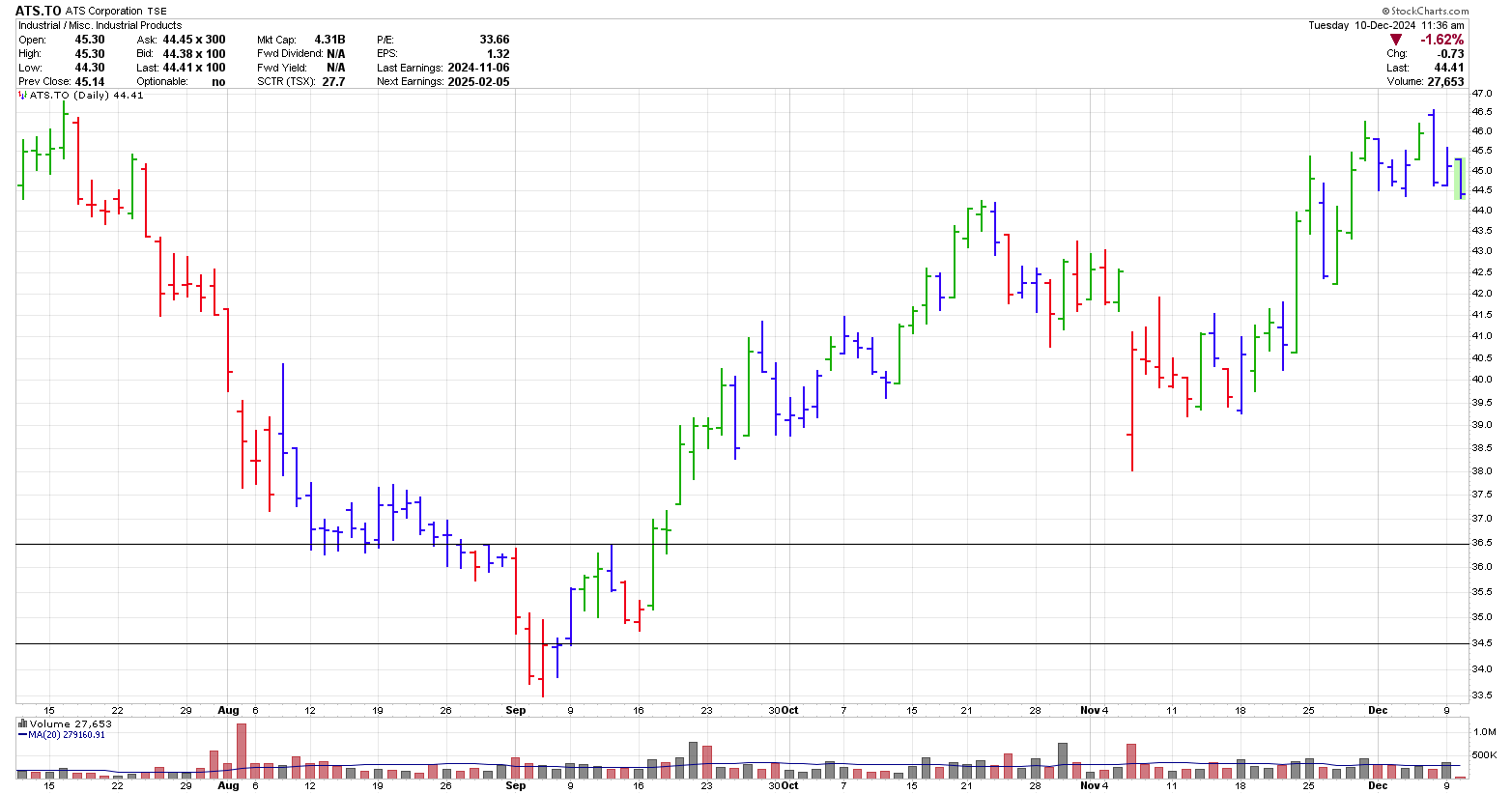Click the price bar marker beside ATS.TO legend
1512x794 pixels.
tap(23, 96)
